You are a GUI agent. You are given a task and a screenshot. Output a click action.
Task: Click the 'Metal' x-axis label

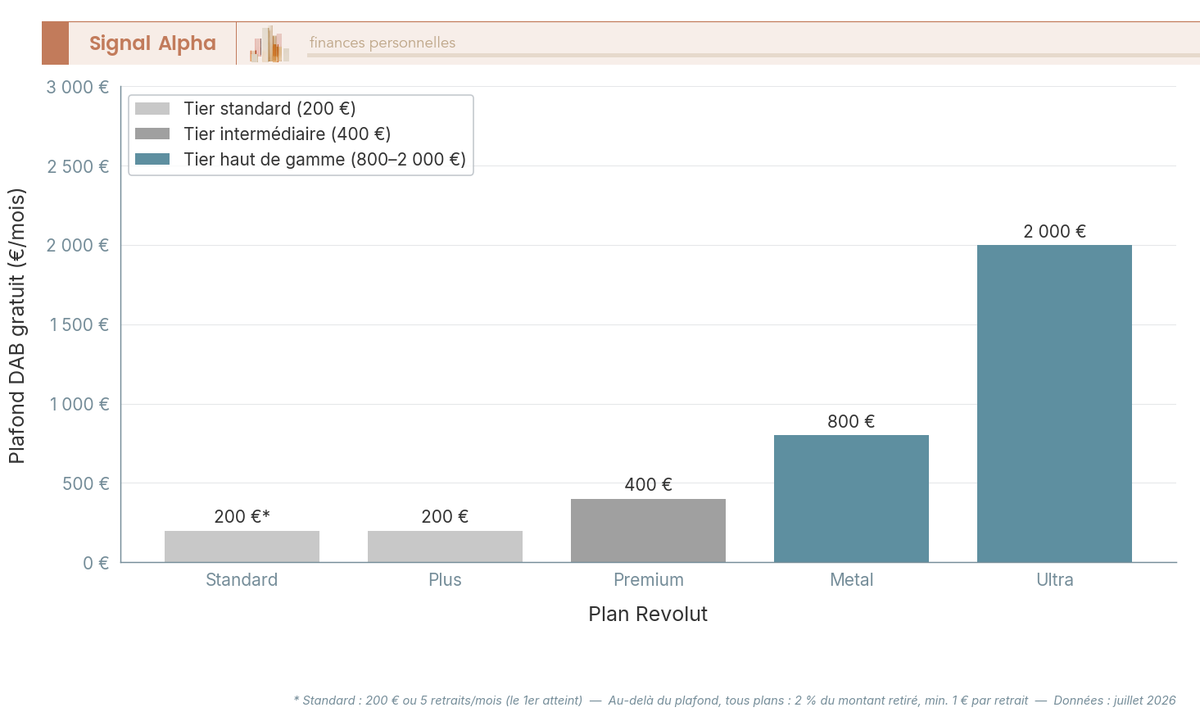pos(851,580)
